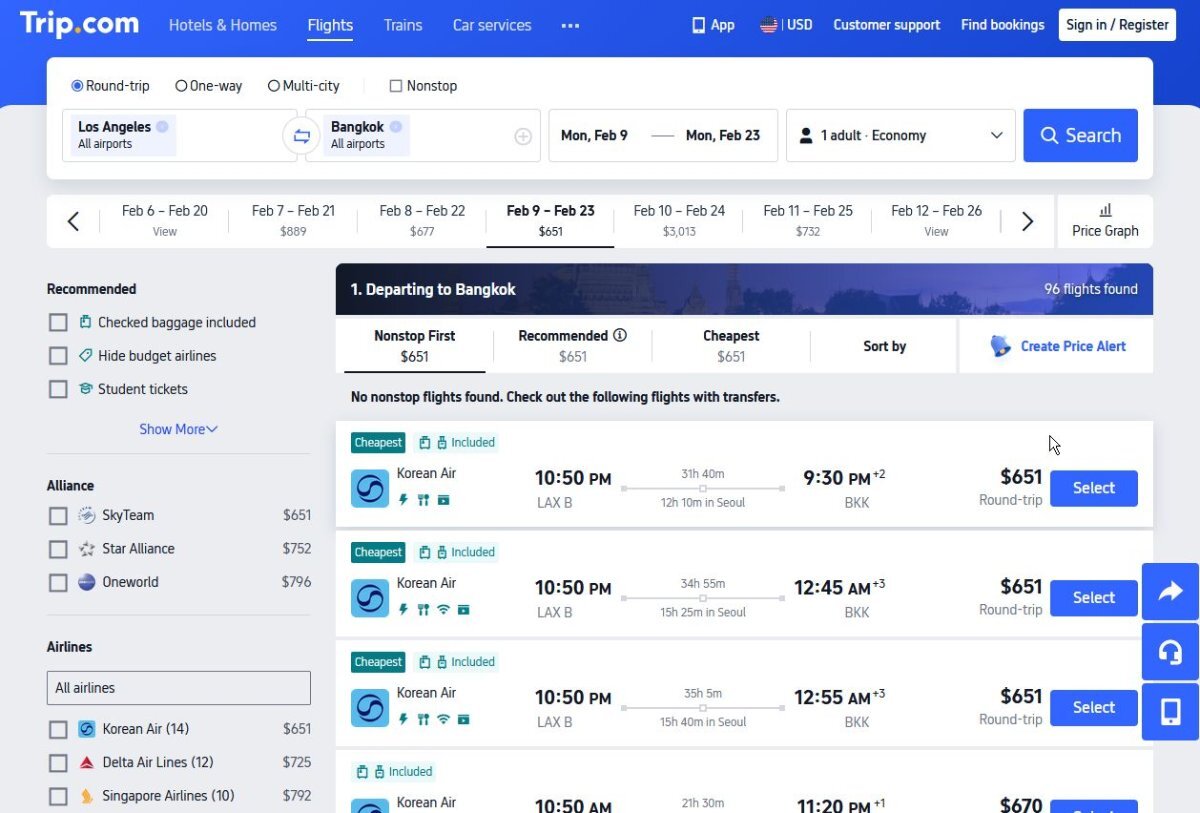The image size is (1200, 813).
Task: Type in the All airlines search field
Action: 178,688
